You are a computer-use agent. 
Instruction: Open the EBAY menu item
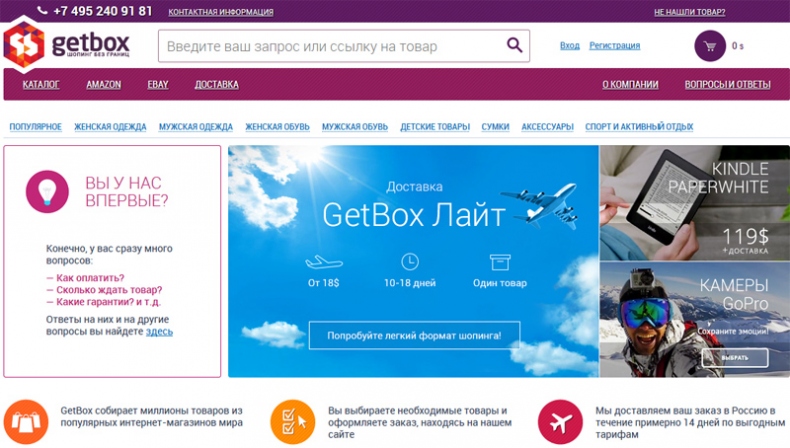(158, 85)
